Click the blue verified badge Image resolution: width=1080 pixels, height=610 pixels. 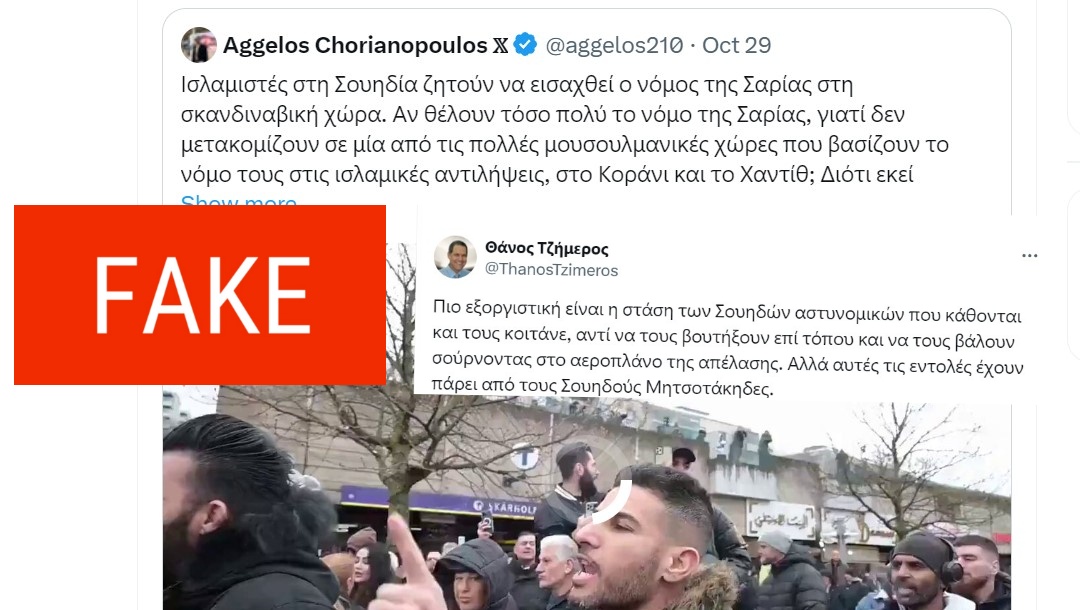click(526, 45)
